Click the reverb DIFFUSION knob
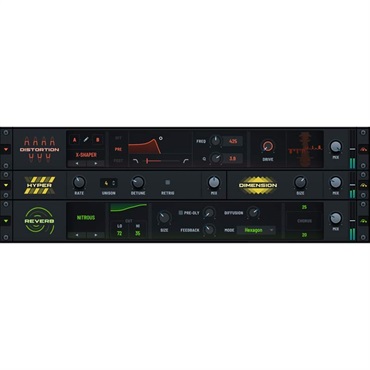The height and width of the screenshot is (370, 370). coord(254,212)
